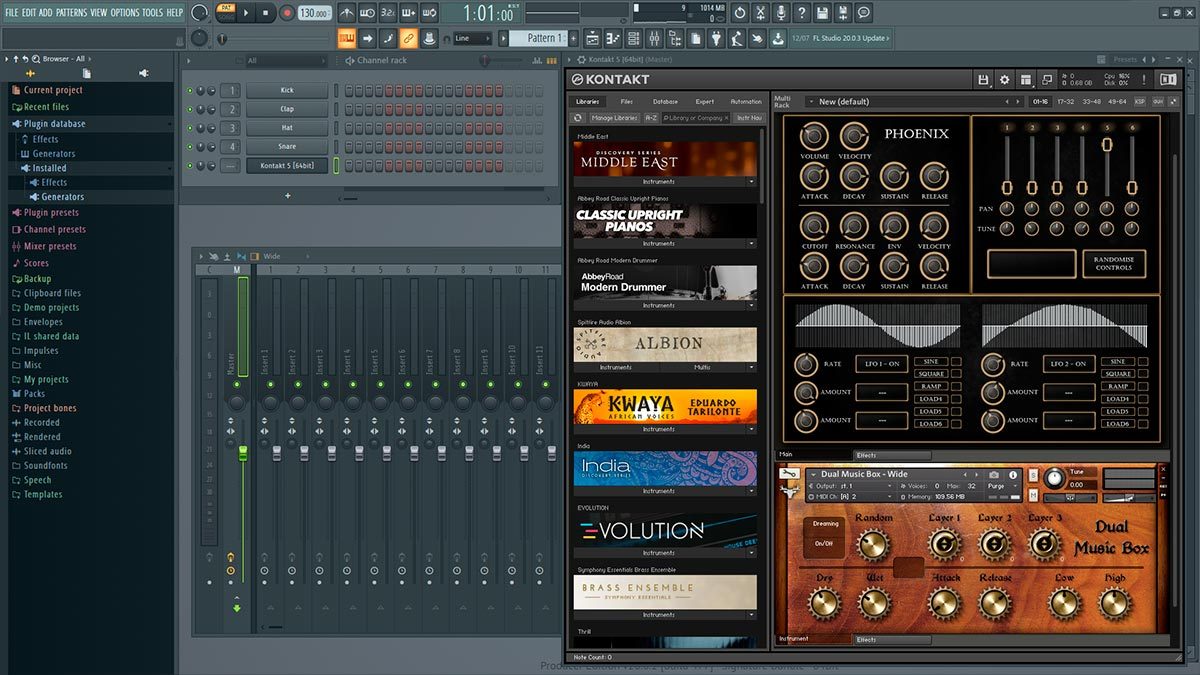Toggle the Hat channel mute LED
This screenshot has height=675, width=1200.
[190, 128]
